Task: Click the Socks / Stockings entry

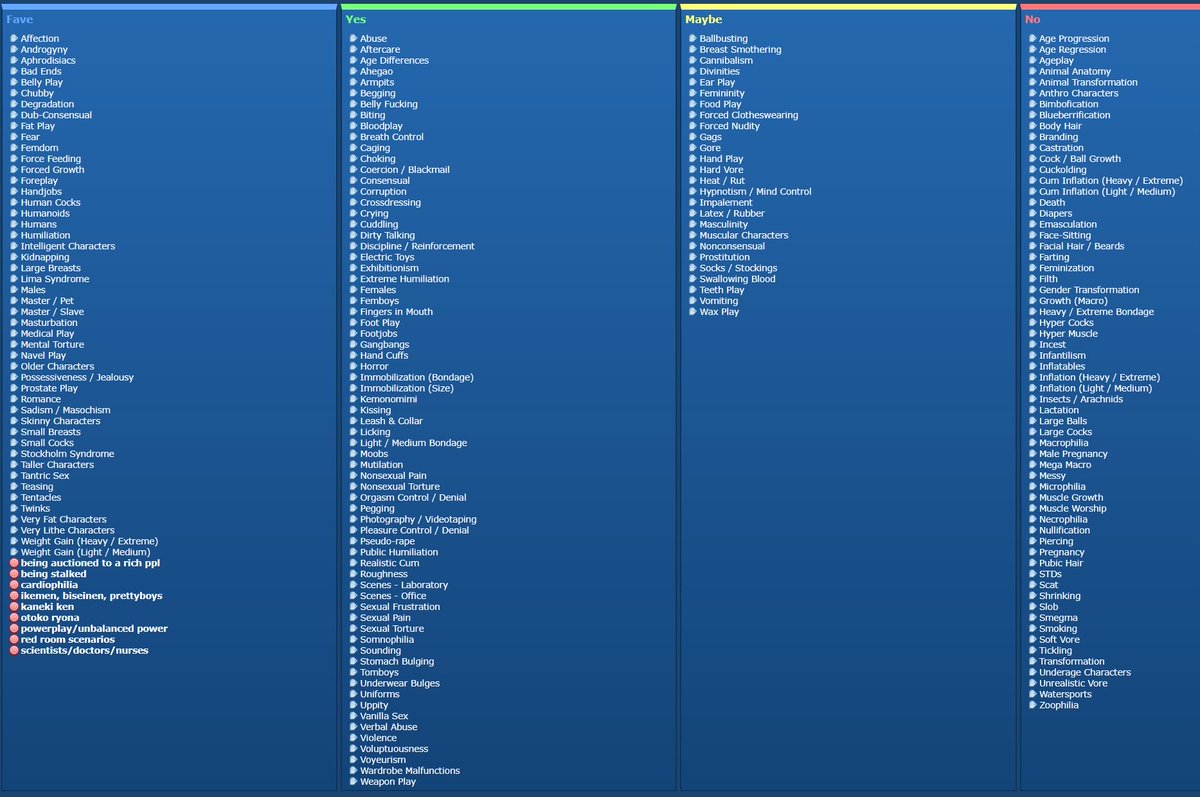Action: click(x=739, y=268)
